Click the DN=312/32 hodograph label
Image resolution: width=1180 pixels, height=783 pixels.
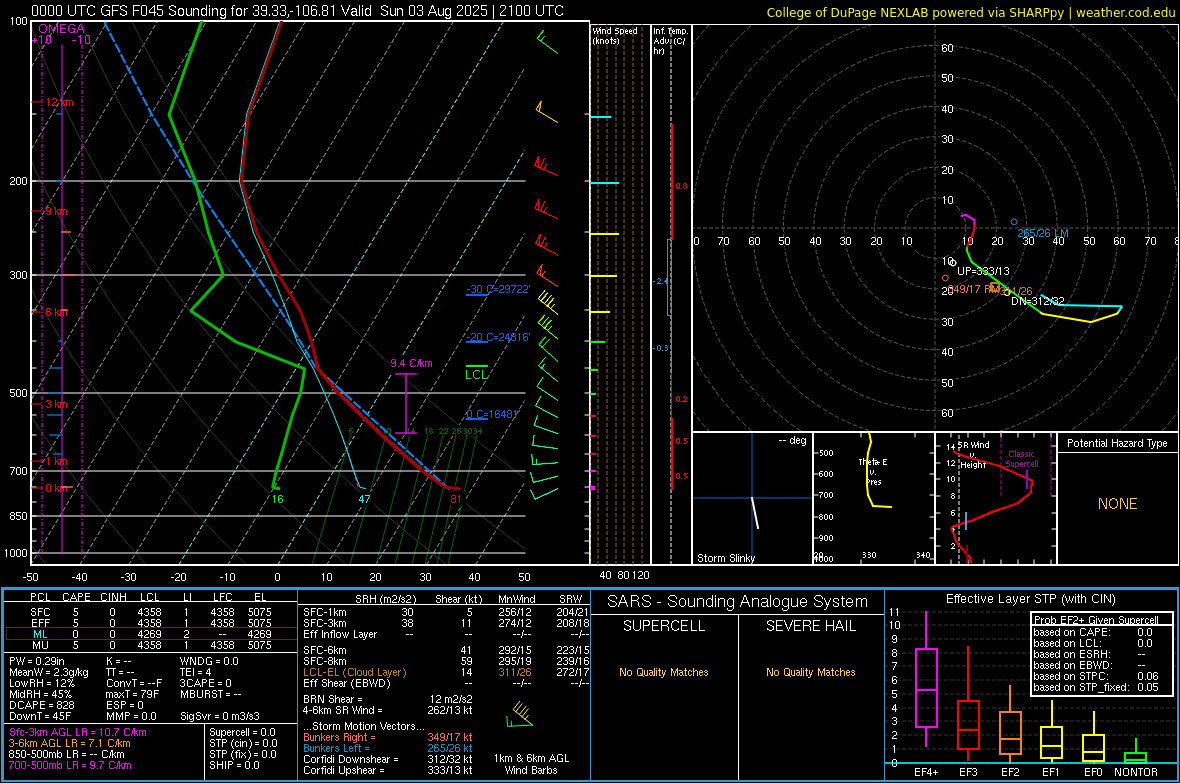[x=1038, y=301]
